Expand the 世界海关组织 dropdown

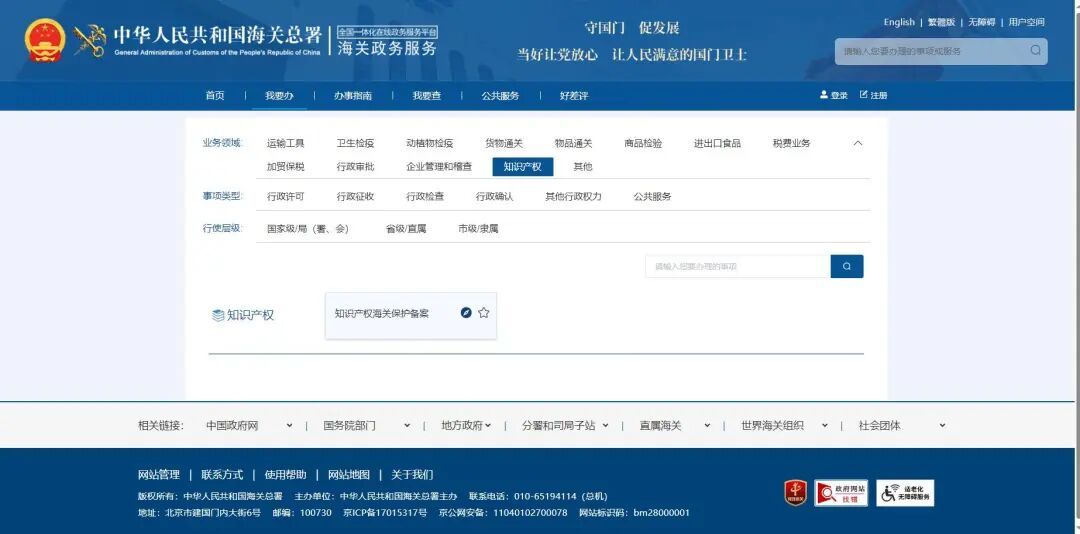coord(824,426)
